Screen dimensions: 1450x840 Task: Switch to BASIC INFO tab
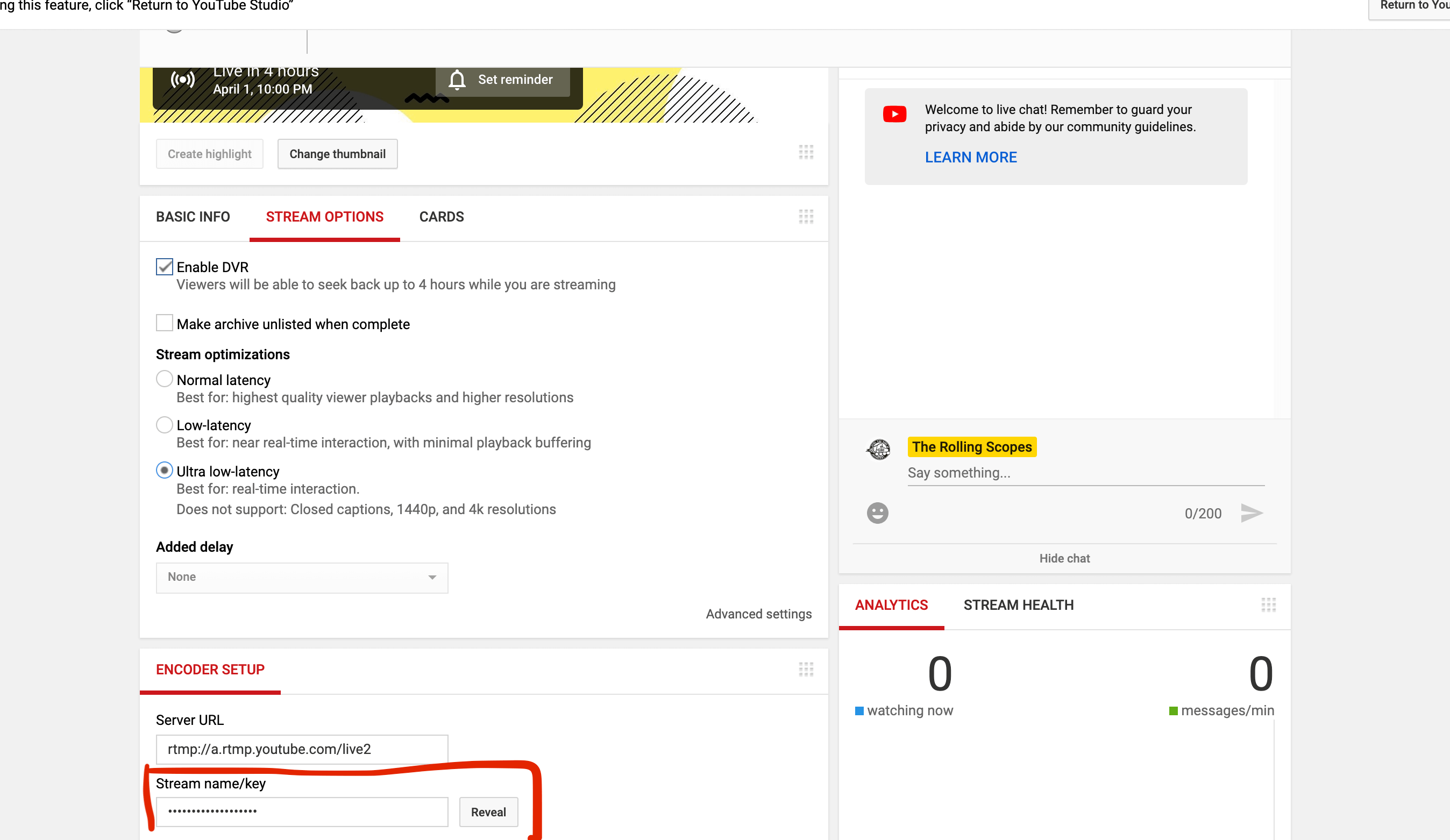(x=192, y=217)
